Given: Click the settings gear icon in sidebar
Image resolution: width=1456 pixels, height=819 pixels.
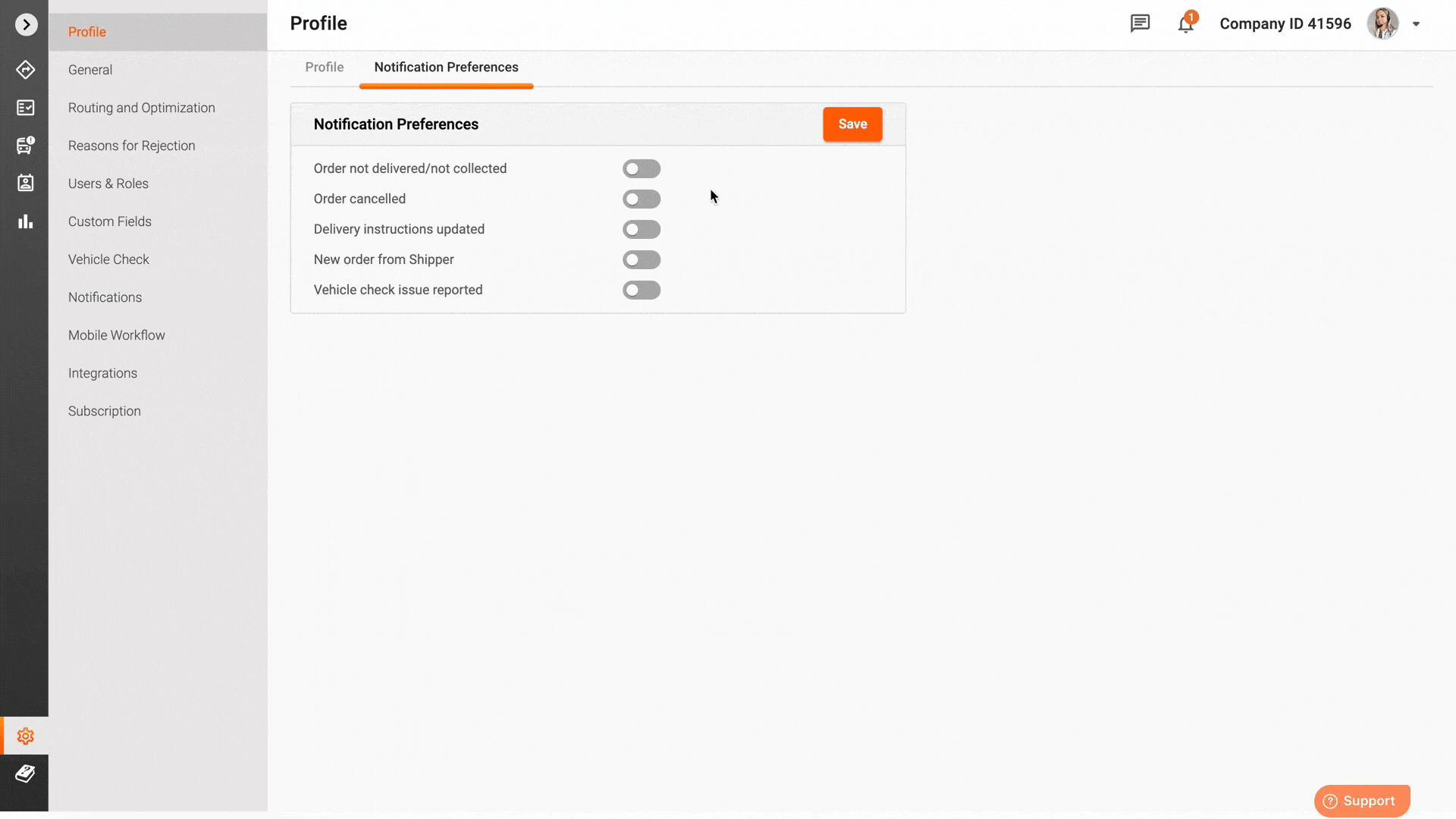Looking at the screenshot, I should coord(25,736).
